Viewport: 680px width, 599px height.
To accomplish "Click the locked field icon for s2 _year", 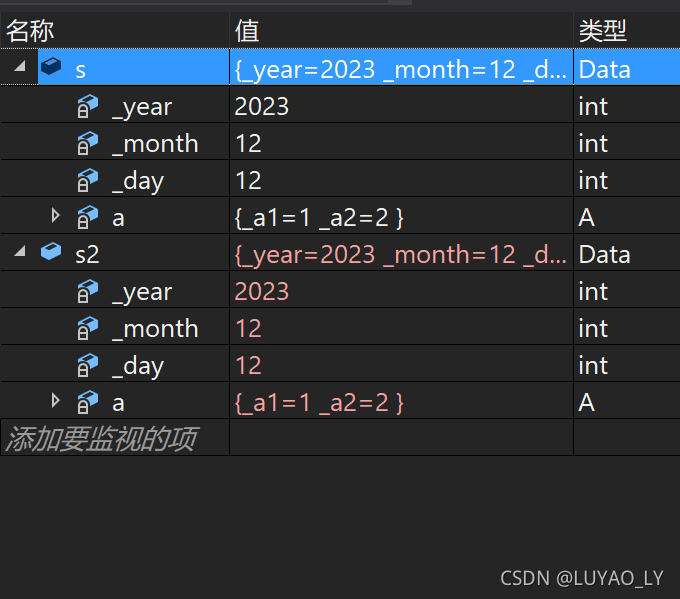I will click(88, 291).
